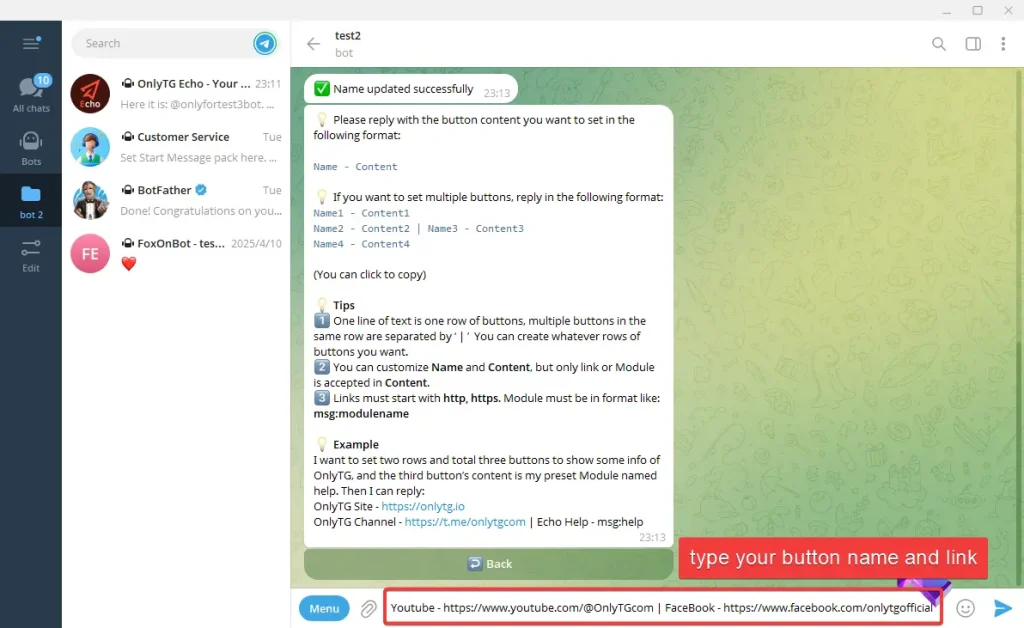Viewport: 1024px width, 628px height.
Task: Send the message with the arrow
Action: (x=1002, y=608)
